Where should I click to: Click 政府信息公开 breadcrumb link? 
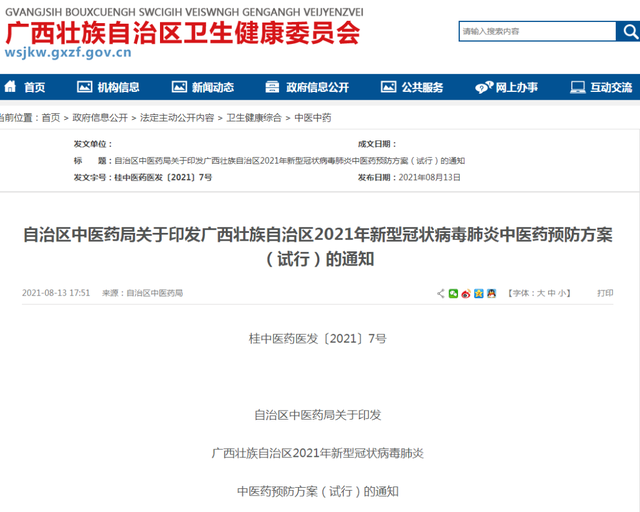(x=100, y=118)
